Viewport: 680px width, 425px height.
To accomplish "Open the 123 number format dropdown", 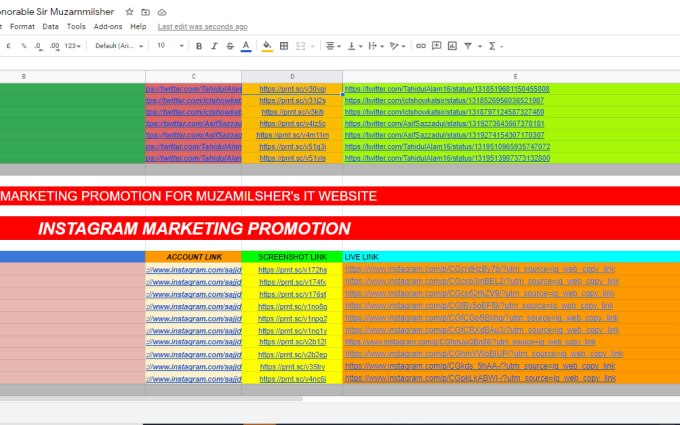I will point(72,46).
